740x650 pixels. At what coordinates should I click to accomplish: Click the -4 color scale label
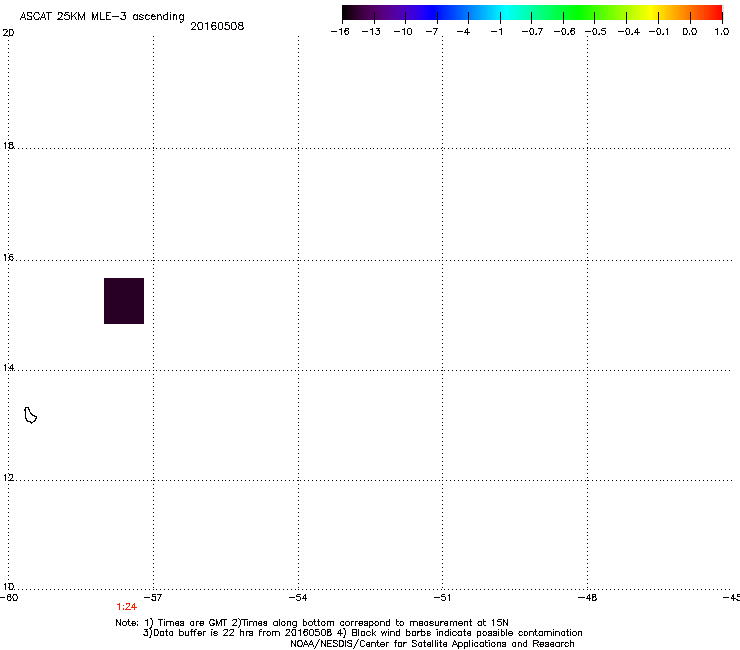(x=463, y=32)
